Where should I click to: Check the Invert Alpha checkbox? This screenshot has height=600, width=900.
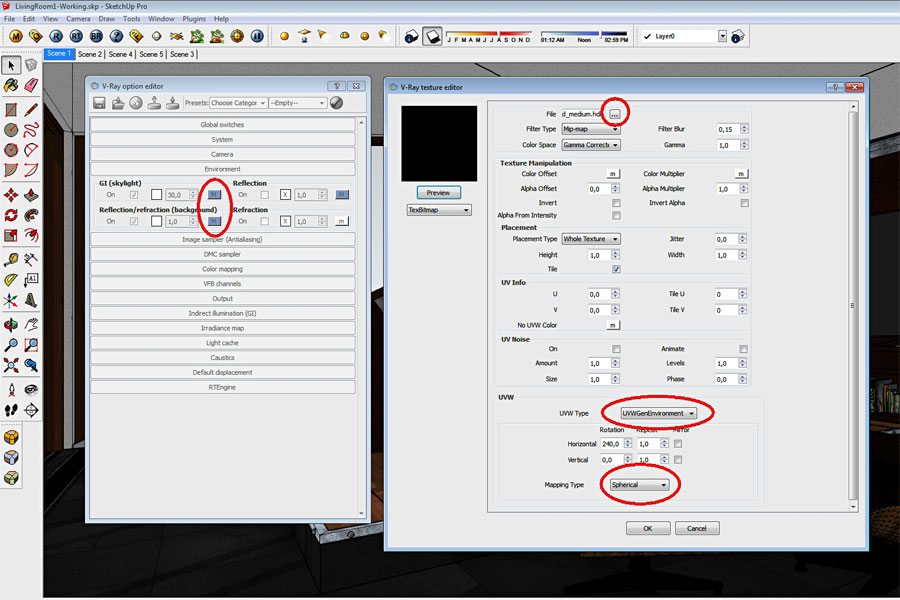coord(744,203)
